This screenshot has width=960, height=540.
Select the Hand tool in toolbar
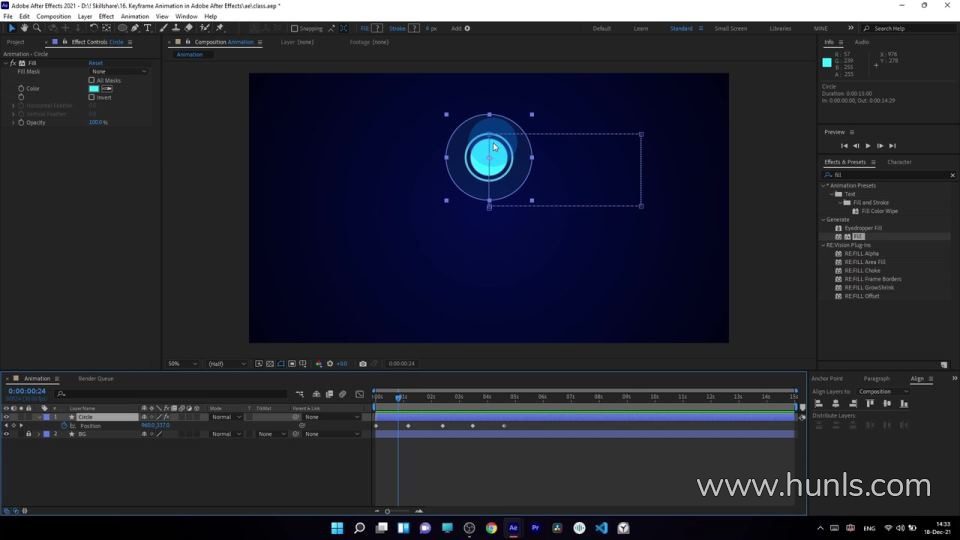[24, 28]
